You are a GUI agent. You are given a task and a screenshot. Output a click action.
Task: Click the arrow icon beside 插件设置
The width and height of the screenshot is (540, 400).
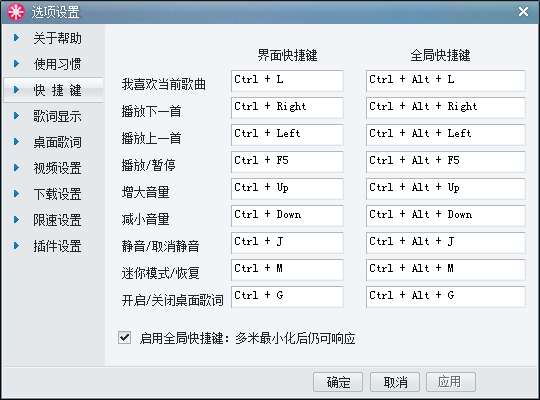pyautogui.click(x=16, y=246)
